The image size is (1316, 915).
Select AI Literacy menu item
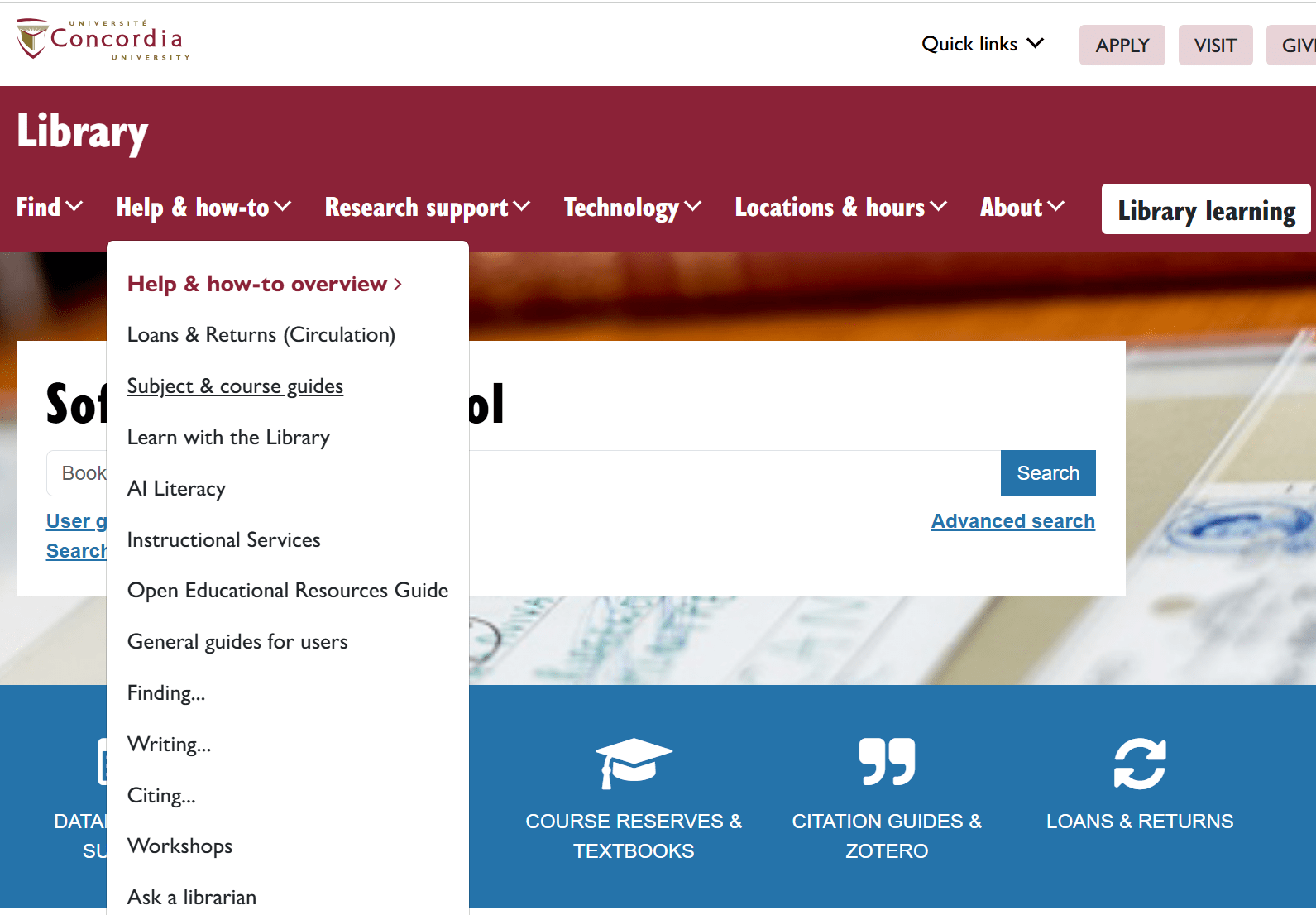coord(176,488)
